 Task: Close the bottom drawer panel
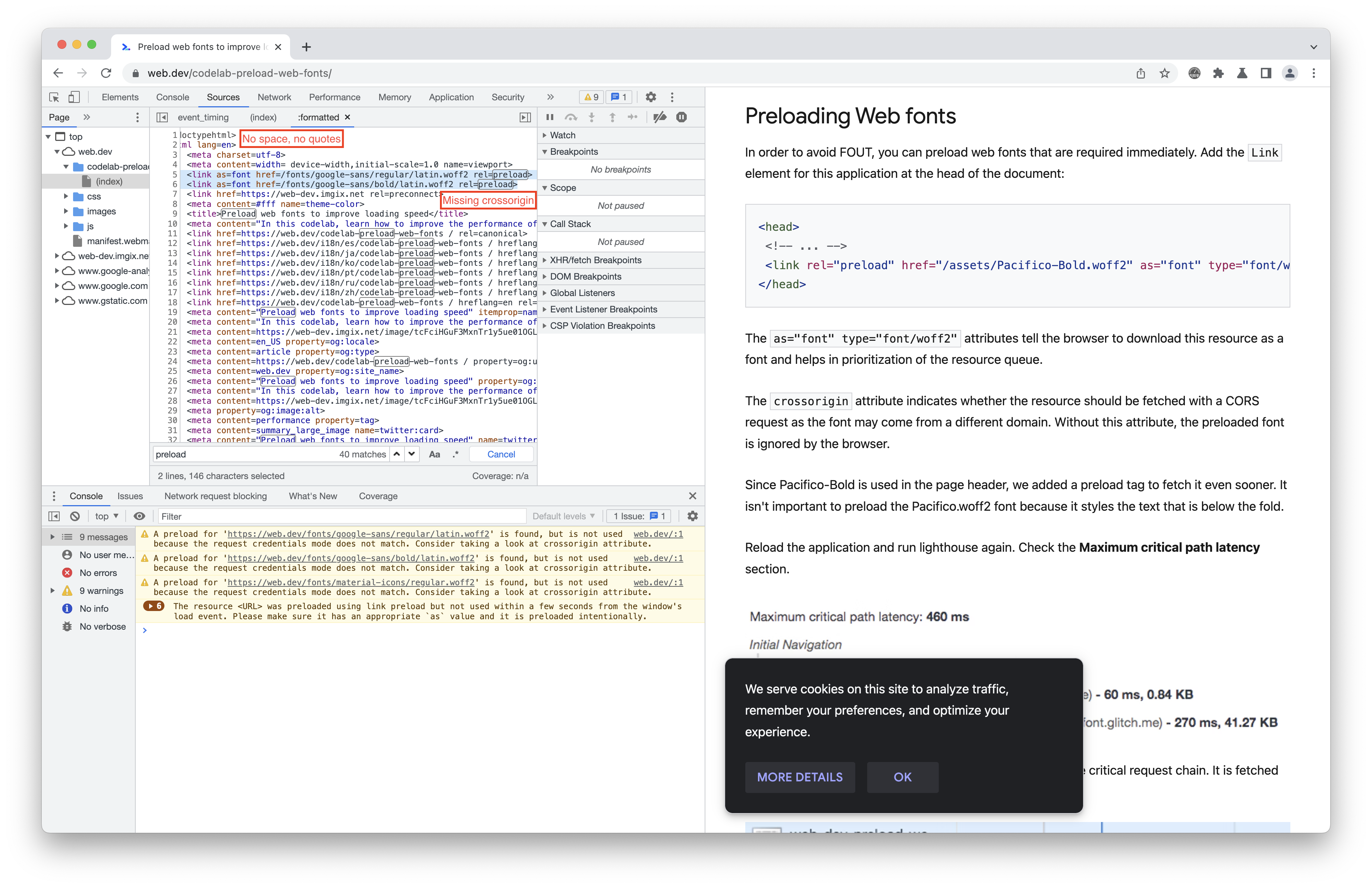tap(692, 495)
